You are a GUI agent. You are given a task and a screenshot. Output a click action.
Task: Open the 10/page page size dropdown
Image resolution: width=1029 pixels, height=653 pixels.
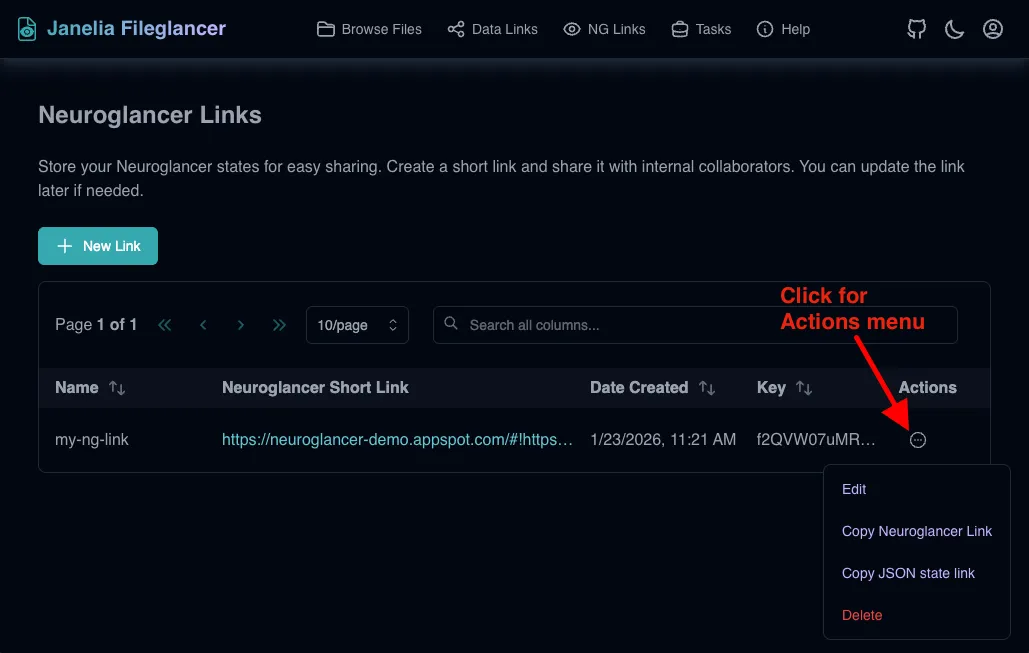(x=357, y=324)
